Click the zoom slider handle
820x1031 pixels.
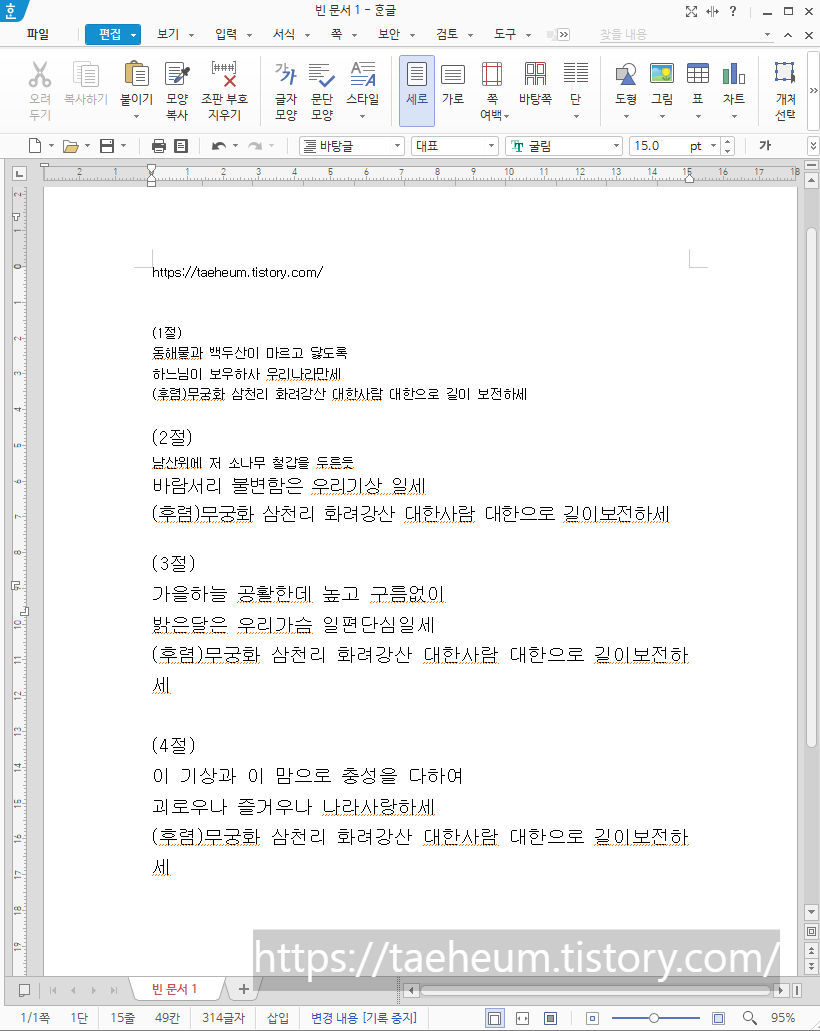pyautogui.click(x=654, y=1019)
